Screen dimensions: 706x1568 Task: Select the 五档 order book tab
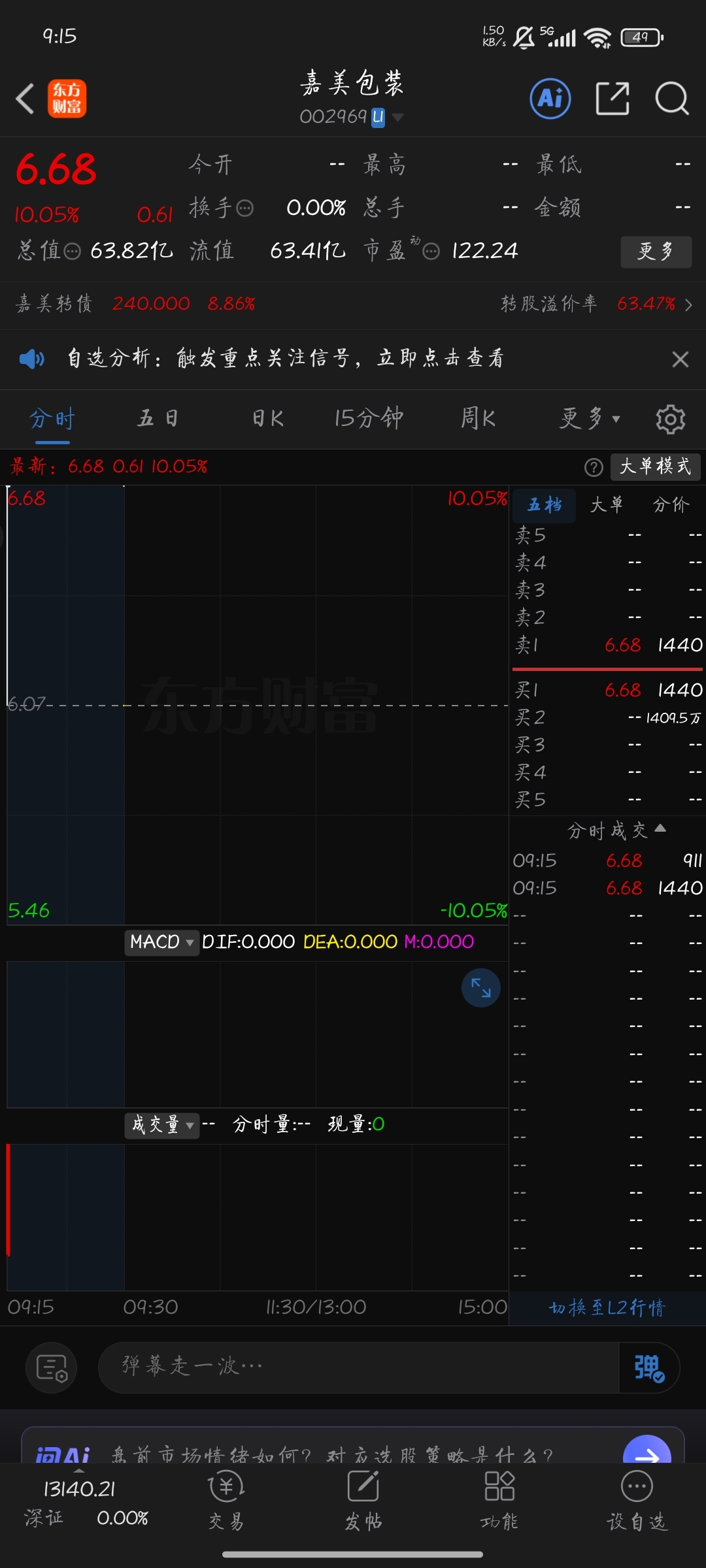click(x=545, y=505)
